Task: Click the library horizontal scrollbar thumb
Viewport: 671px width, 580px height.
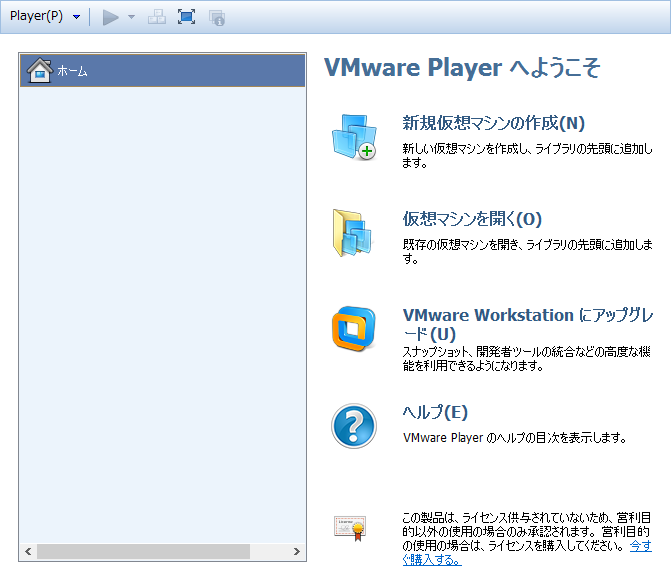Action: click(x=143, y=551)
